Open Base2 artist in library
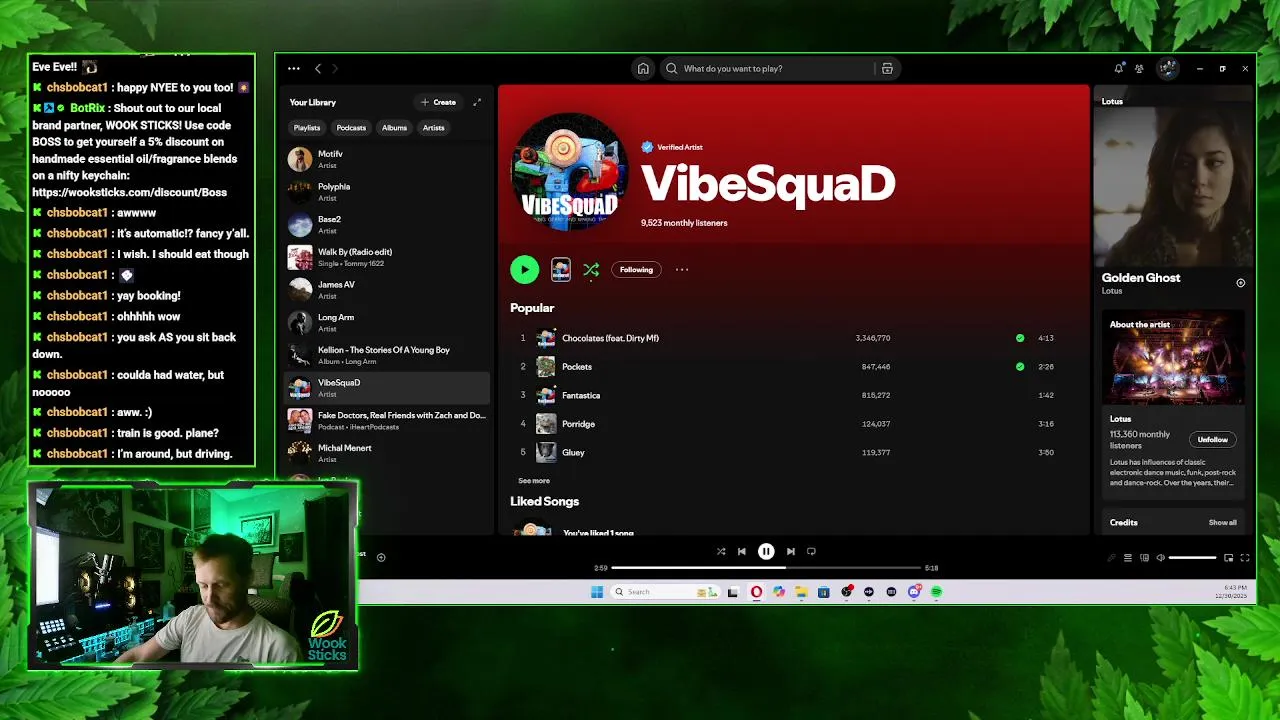This screenshot has width=1280, height=720. point(387,224)
